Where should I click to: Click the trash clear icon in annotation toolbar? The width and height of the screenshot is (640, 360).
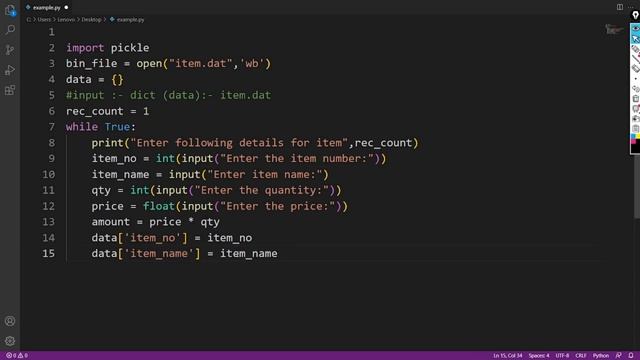pyautogui.click(x=636, y=99)
